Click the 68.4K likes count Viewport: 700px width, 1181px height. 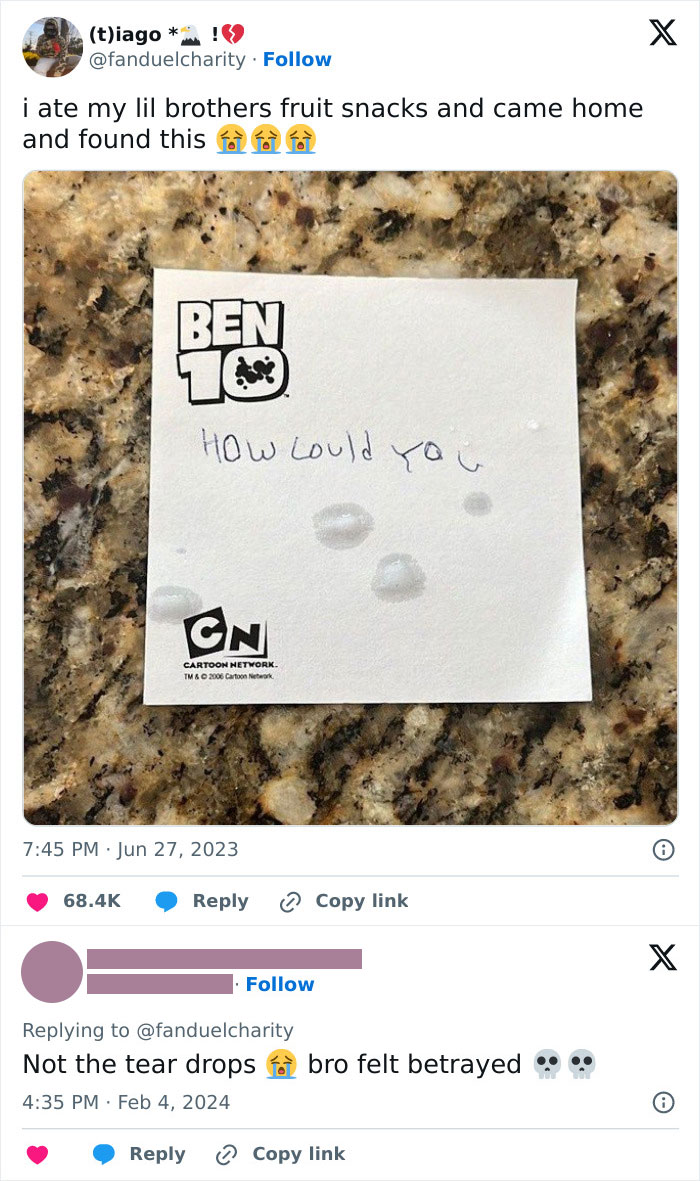[92, 901]
